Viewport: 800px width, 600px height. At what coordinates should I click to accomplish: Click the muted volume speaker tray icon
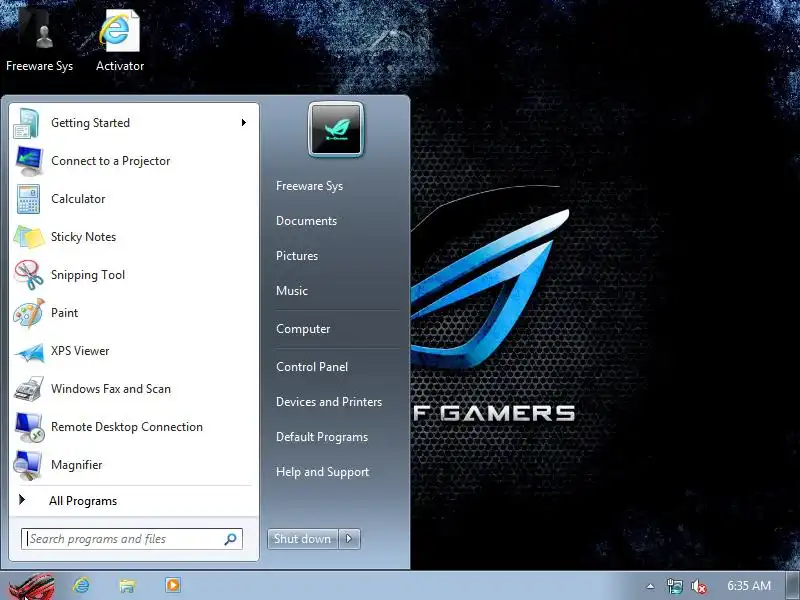tap(698, 587)
